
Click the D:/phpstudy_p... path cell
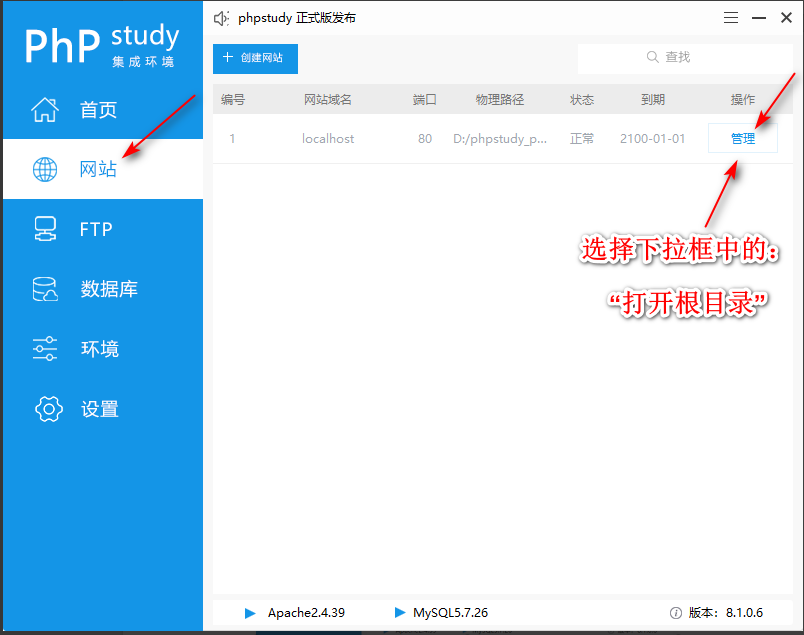click(x=500, y=138)
